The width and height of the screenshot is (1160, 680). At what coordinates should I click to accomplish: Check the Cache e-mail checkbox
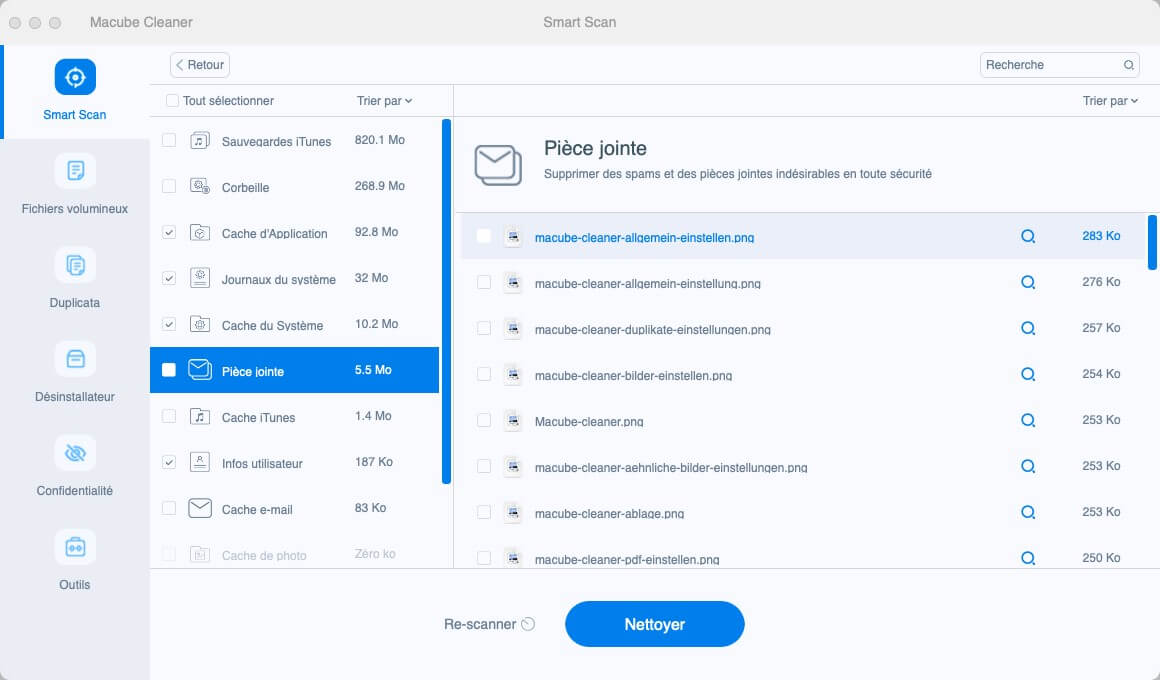point(169,508)
